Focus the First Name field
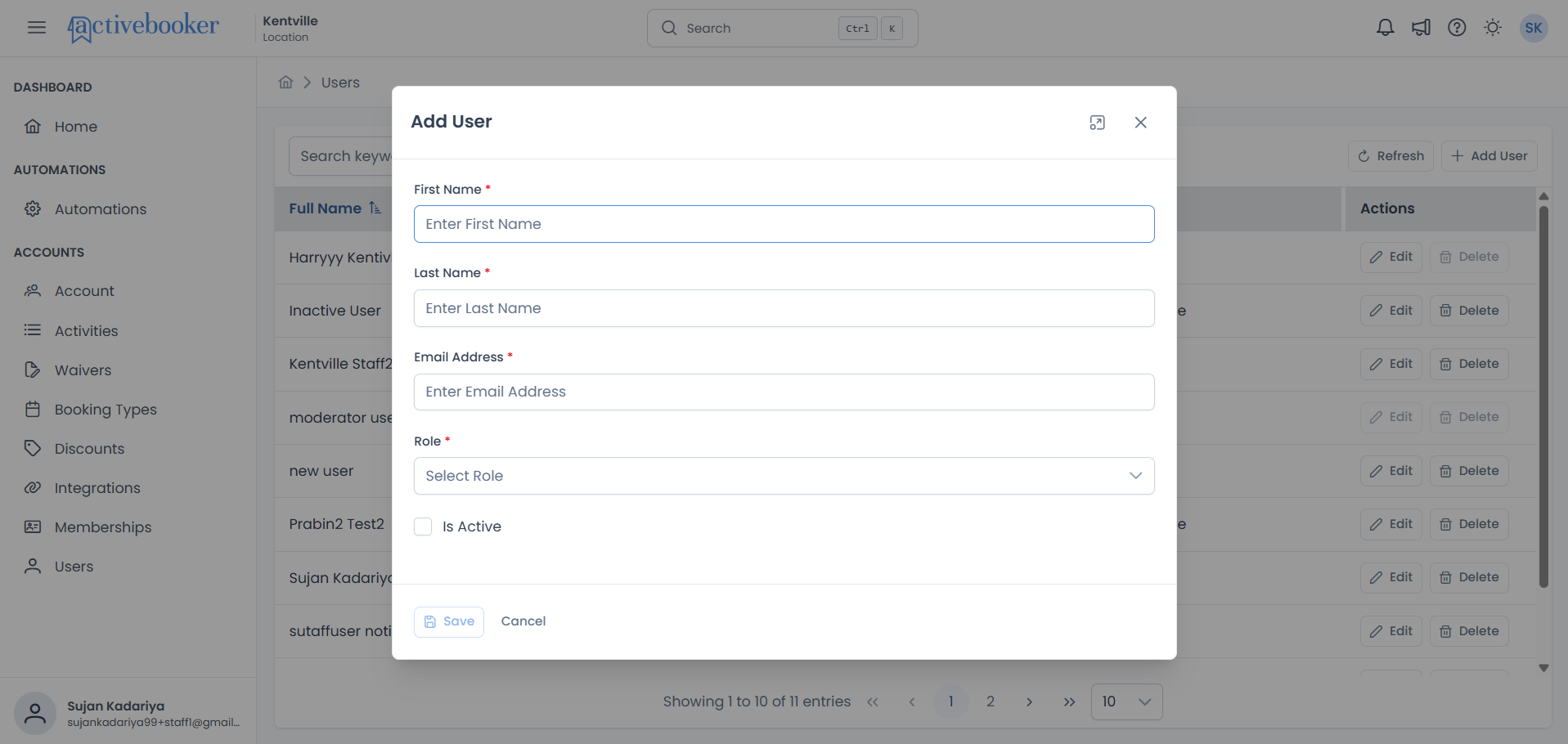 click(784, 224)
